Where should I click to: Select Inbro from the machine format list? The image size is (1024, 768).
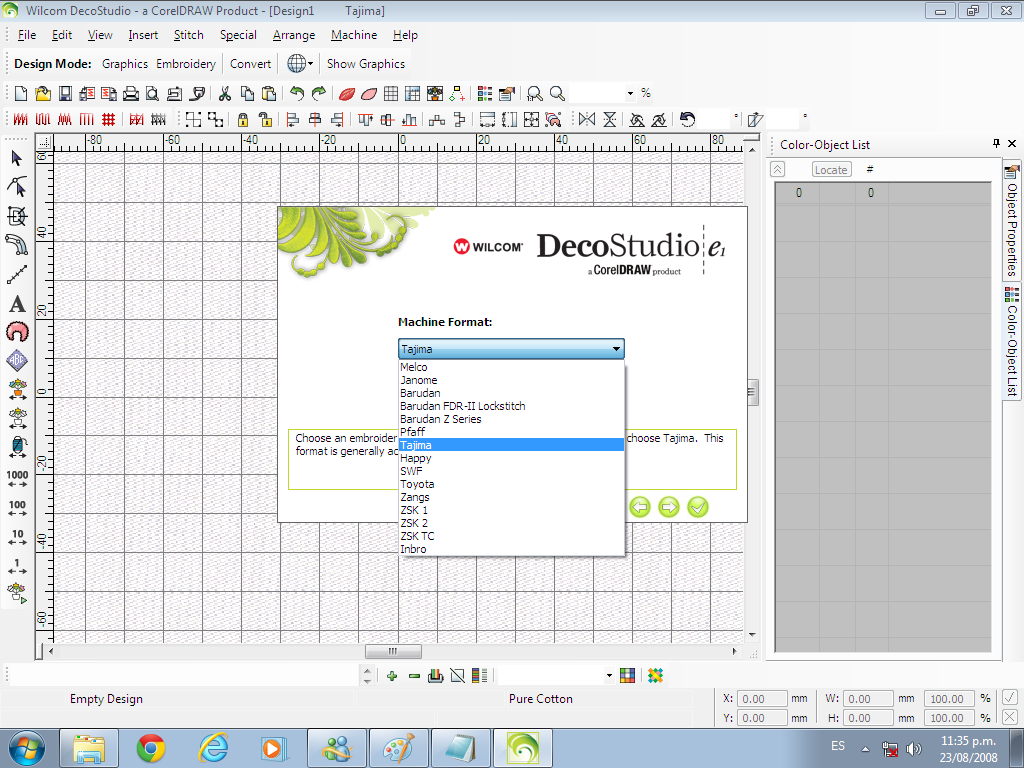point(511,549)
